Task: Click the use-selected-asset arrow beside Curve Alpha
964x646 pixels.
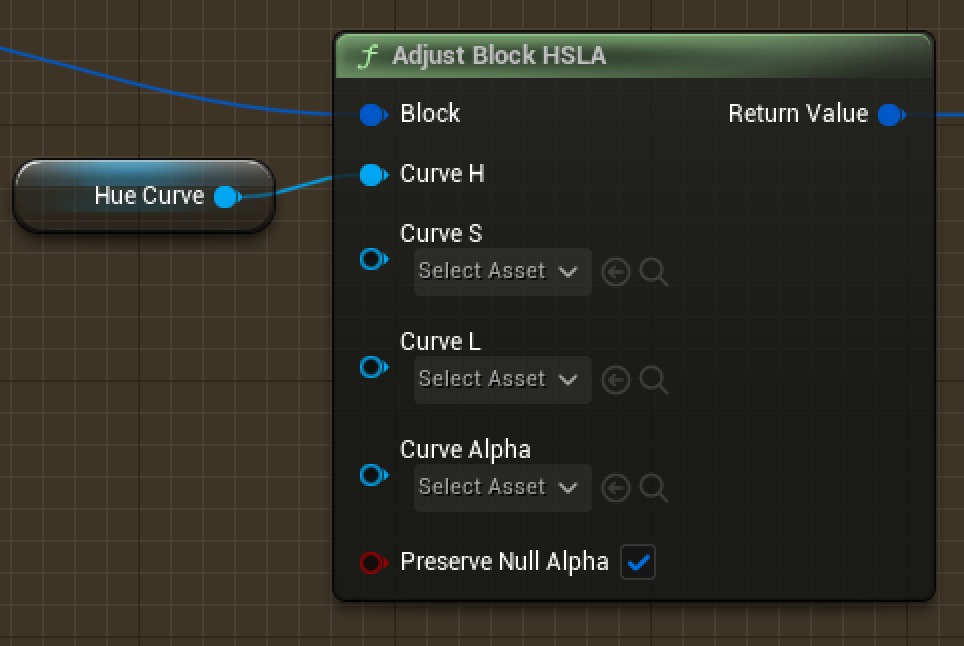Action: click(616, 487)
